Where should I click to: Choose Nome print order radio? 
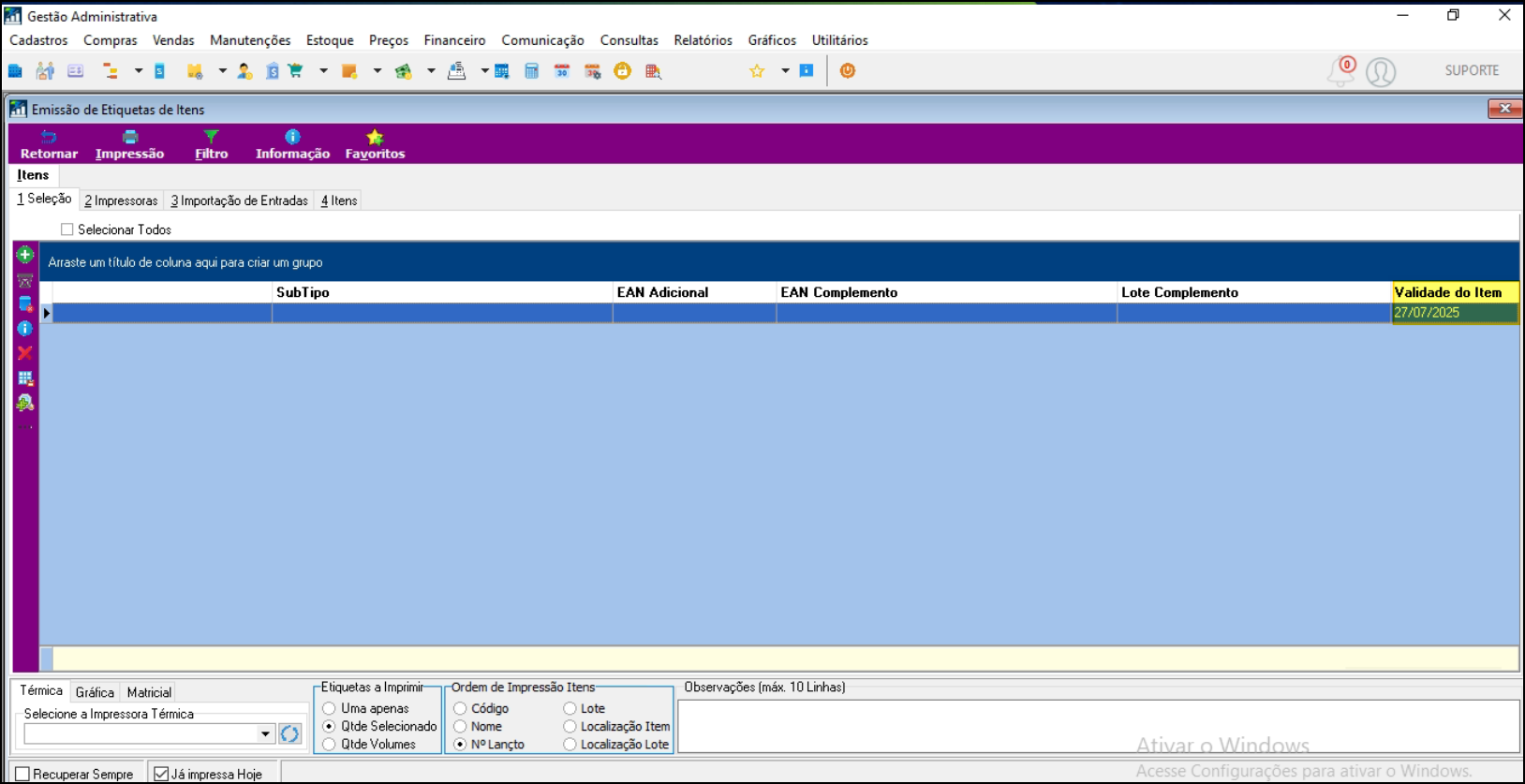pos(460,727)
